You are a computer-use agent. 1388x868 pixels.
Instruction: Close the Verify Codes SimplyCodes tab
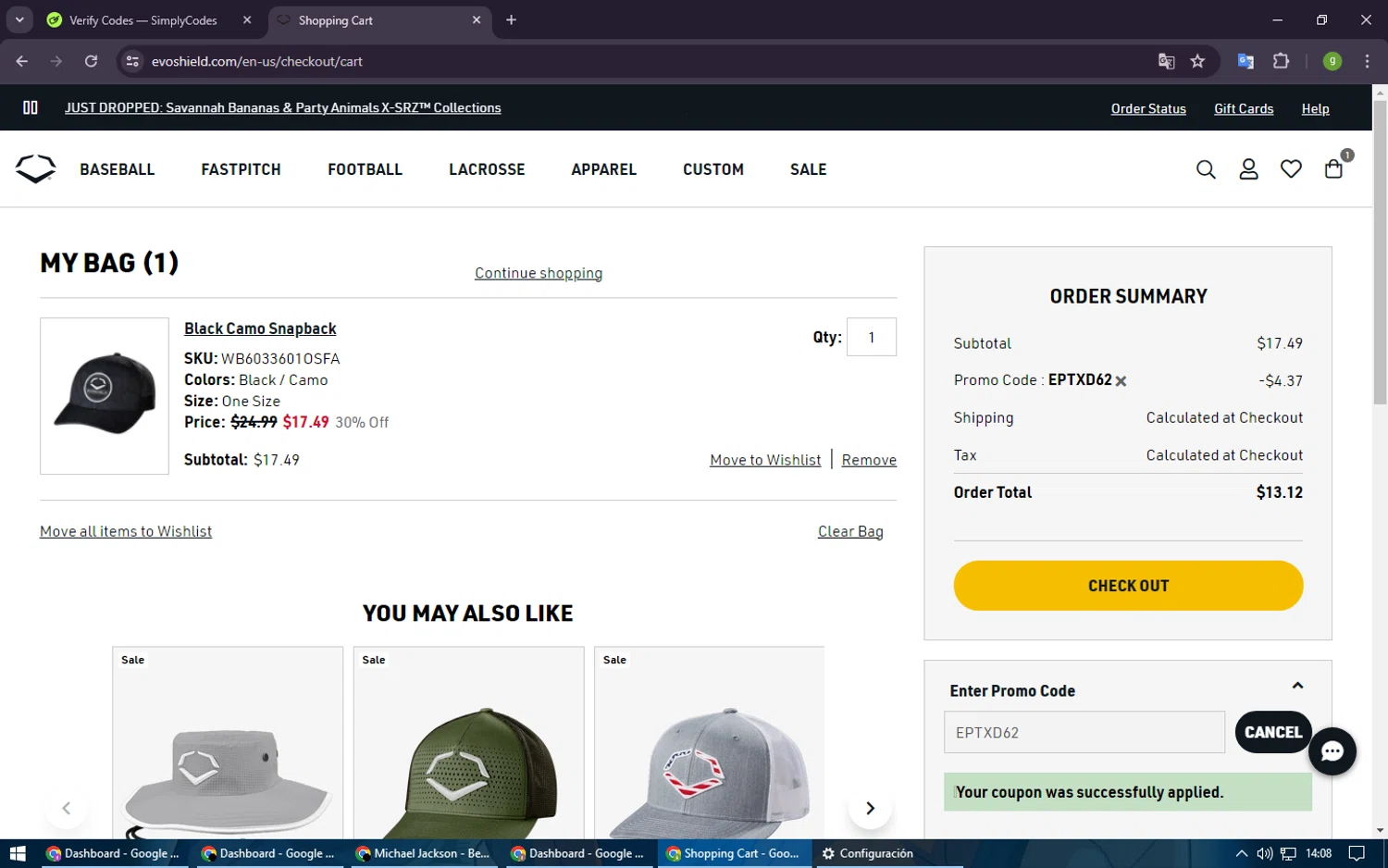coord(247,19)
